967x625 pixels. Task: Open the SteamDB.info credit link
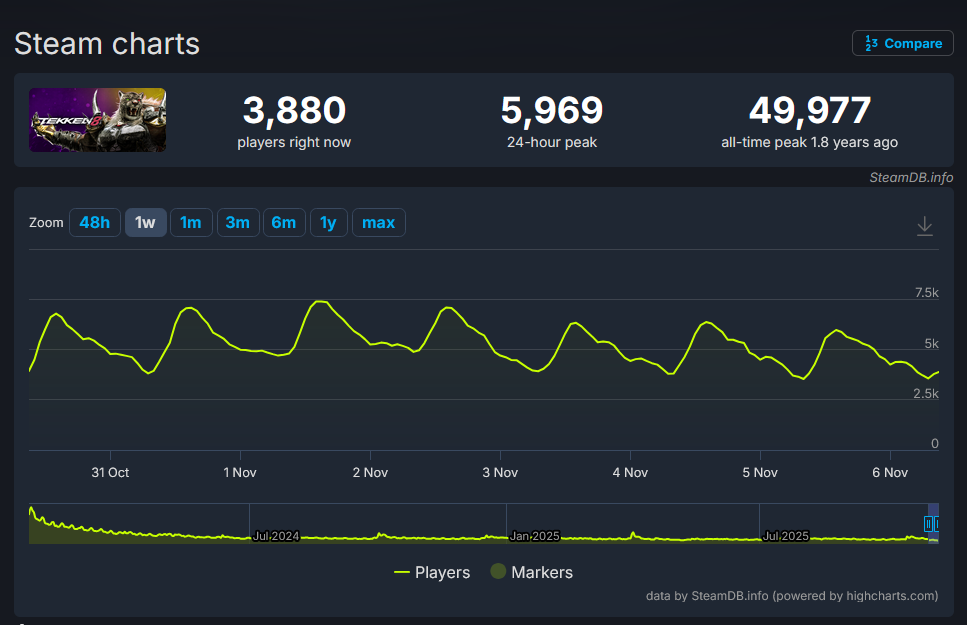[911, 178]
